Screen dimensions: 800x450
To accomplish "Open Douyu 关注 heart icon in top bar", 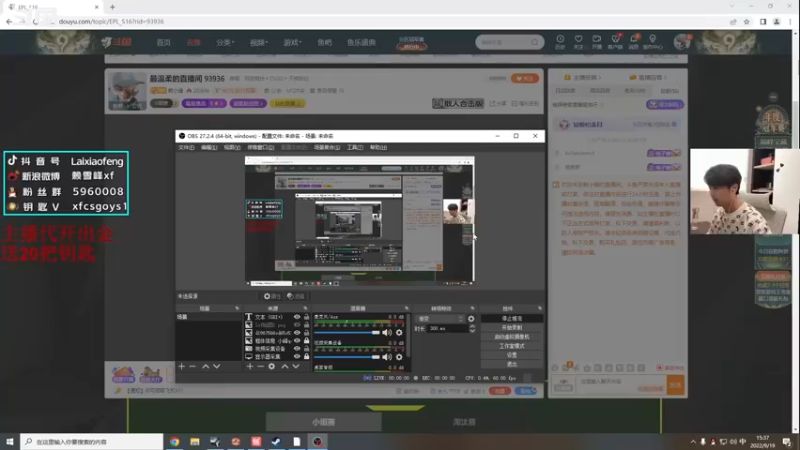I will pos(578,42).
